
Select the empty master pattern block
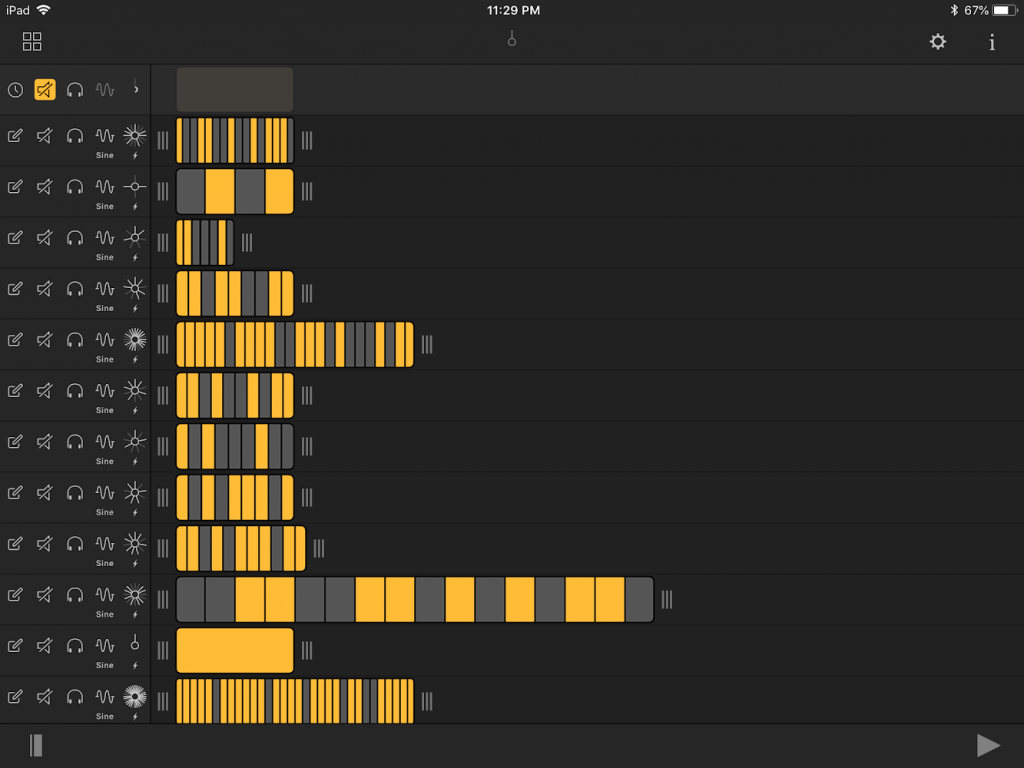click(x=235, y=89)
